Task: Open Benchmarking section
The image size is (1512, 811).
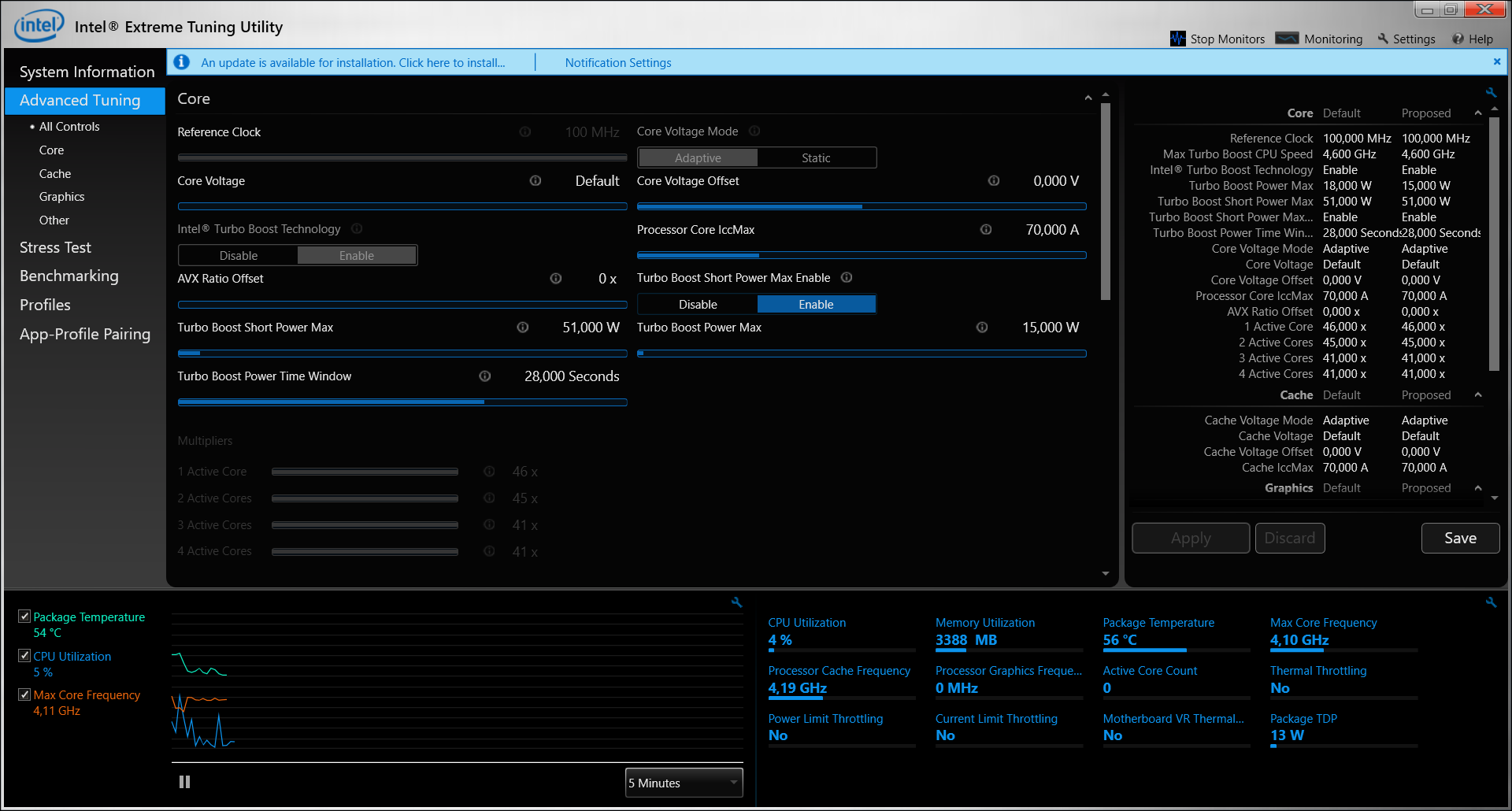Action: [69, 276]
